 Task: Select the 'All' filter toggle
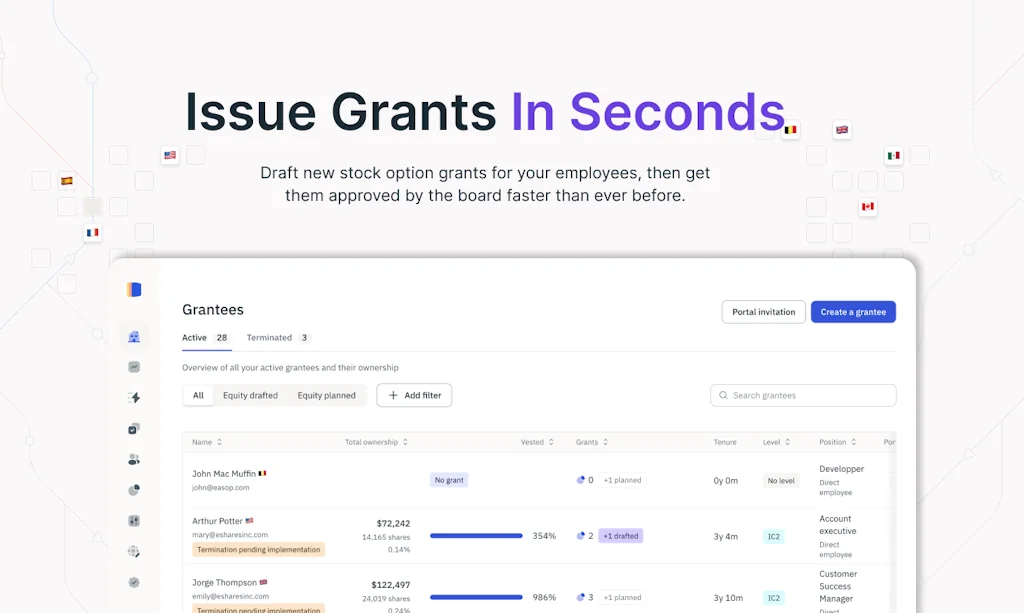click(198, 396)
